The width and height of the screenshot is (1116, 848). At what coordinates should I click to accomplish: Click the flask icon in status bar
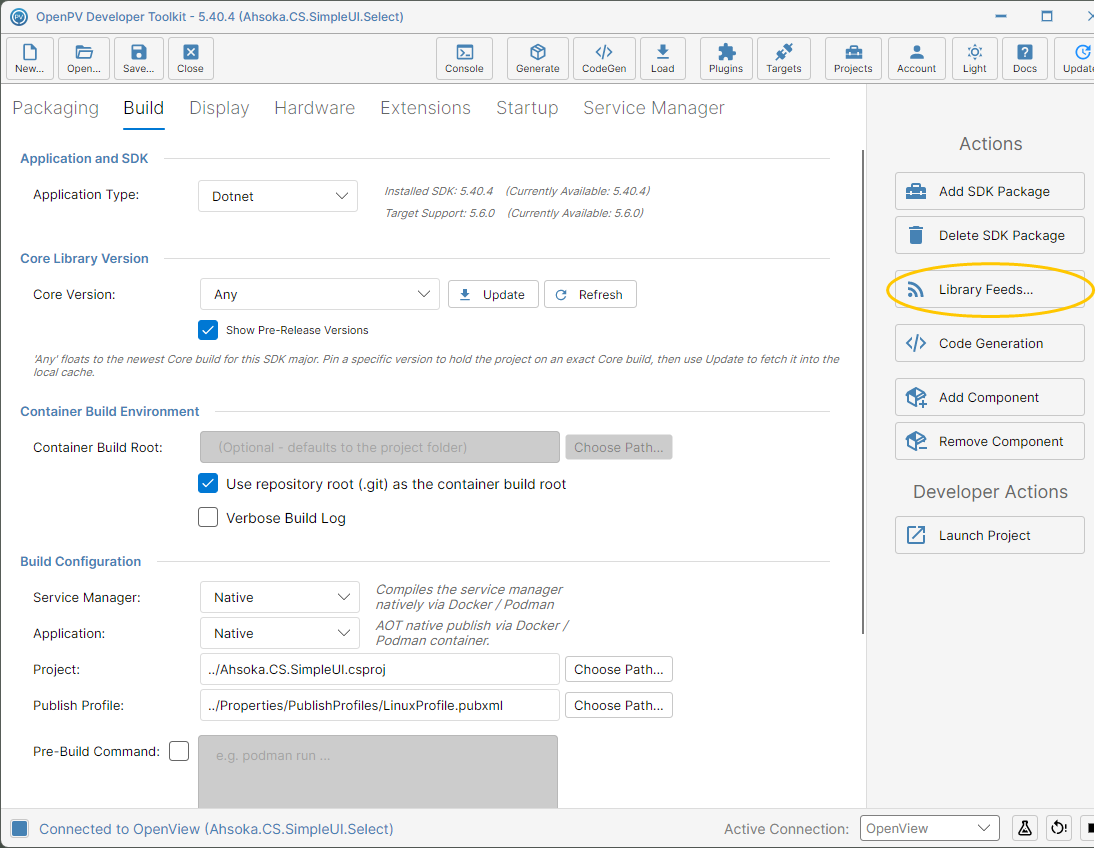(1024, 828)
